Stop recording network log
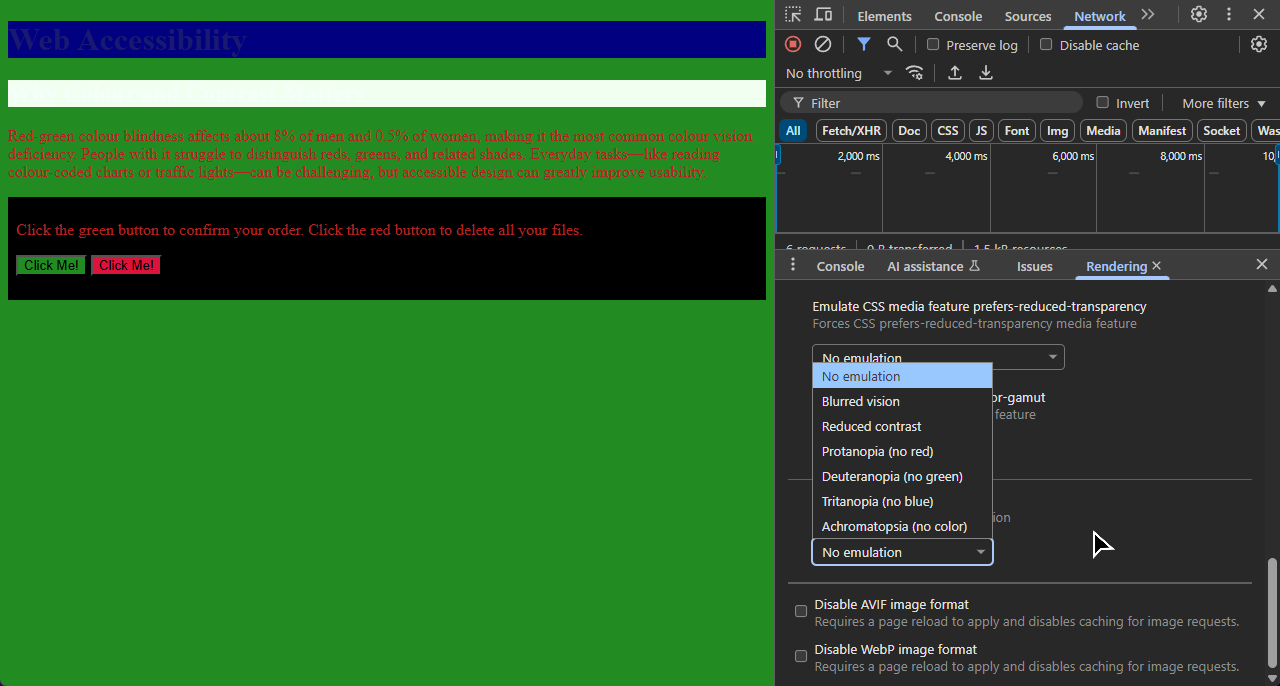1280x686 pixels. click(x=793, y=44)
